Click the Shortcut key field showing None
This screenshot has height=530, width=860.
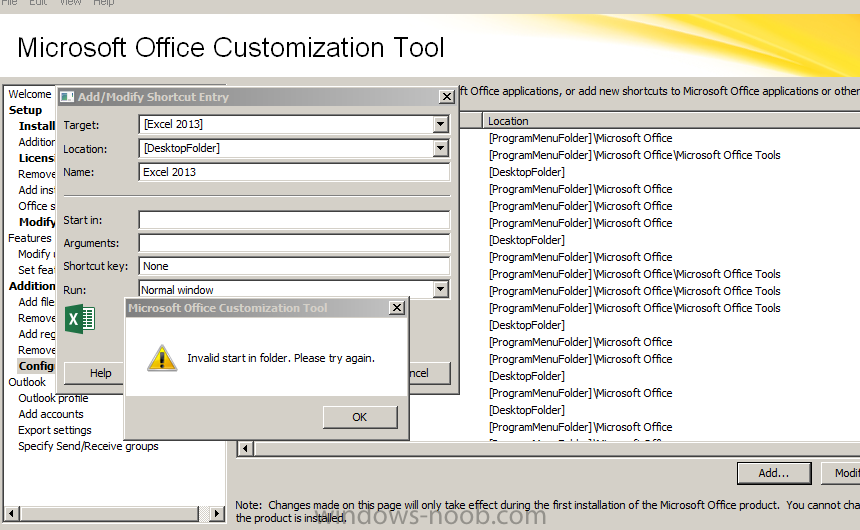point(294,266)
